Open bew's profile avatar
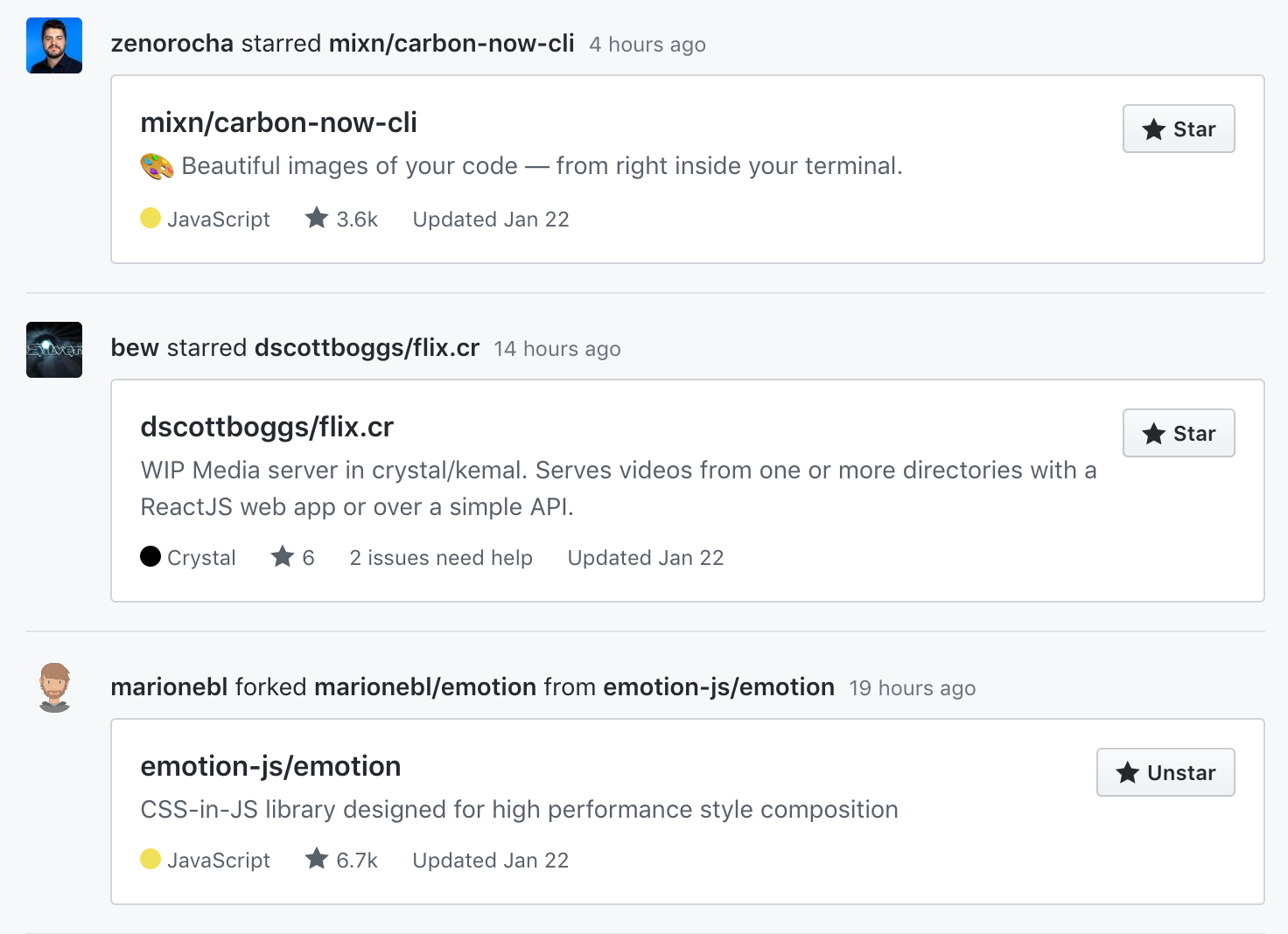Screen dimensions: 1288x934 (54, 350)
